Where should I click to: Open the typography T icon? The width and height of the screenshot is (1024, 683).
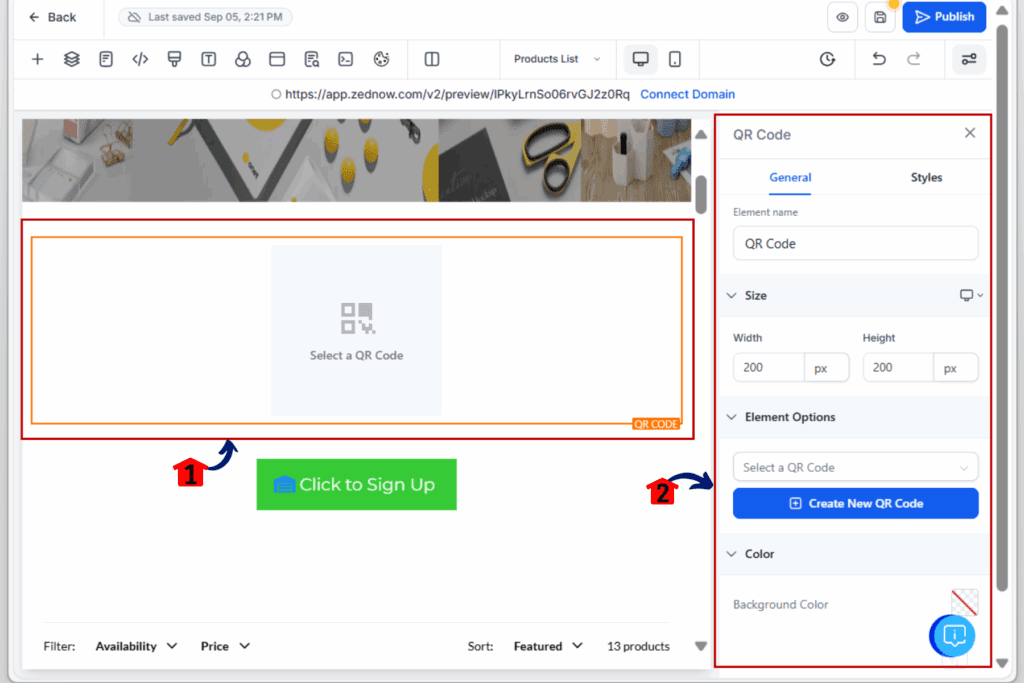pos(208,59)
